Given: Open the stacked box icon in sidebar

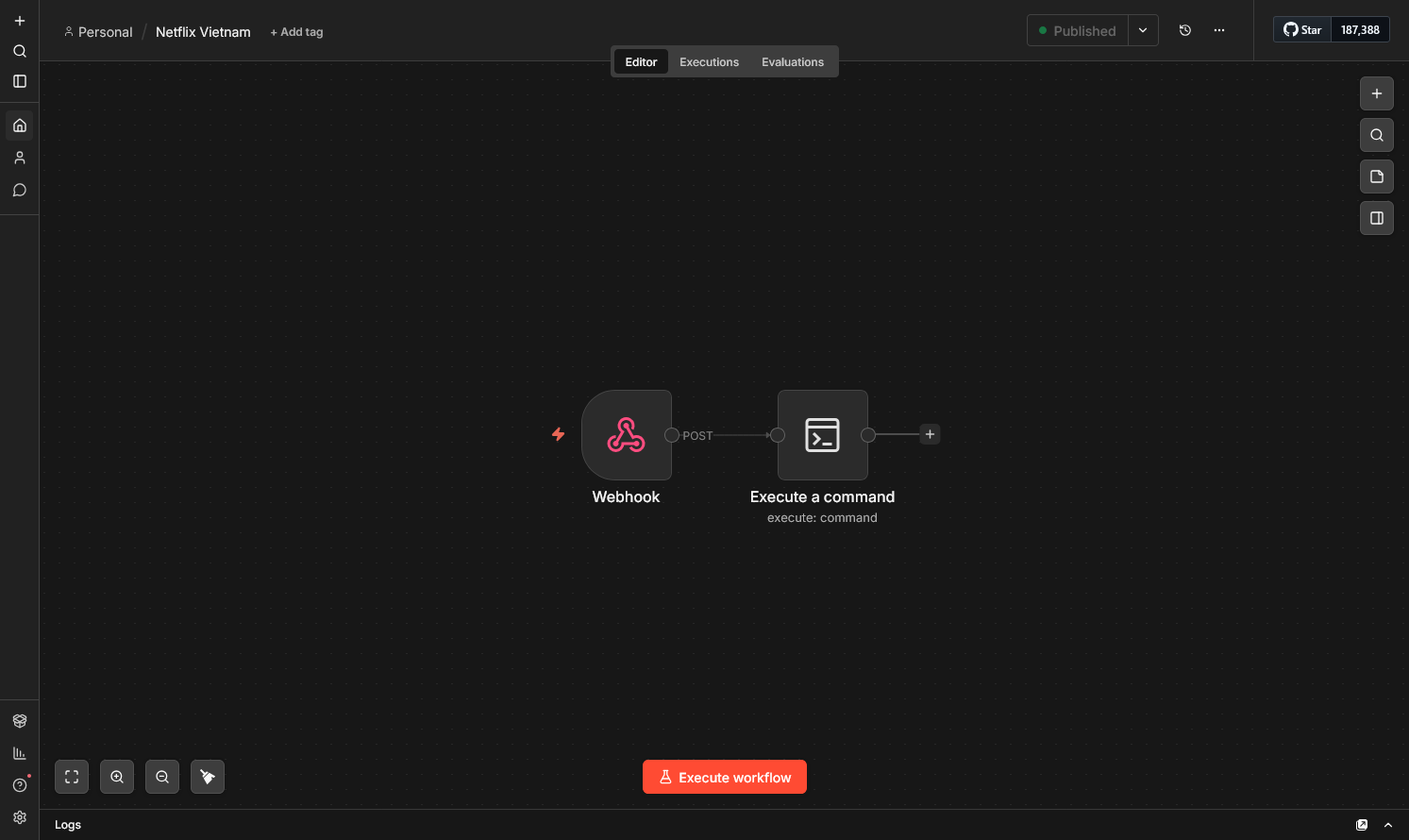Looking at the screenshot, I should pyautogui.click(x=20, y=721).
